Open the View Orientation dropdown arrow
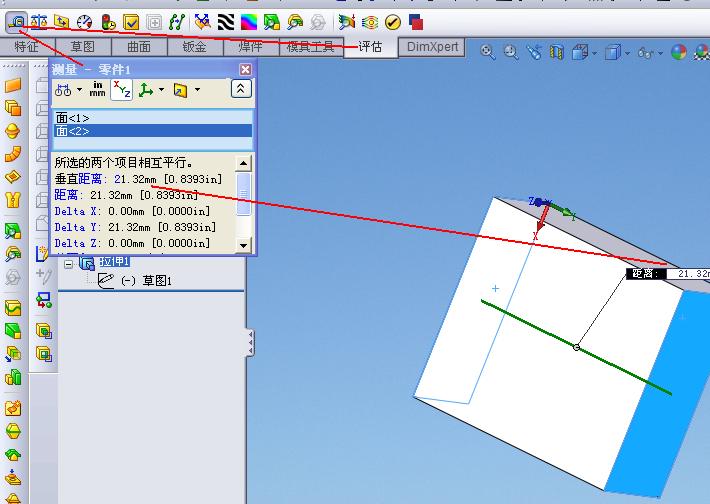 (x=595, y=53)
